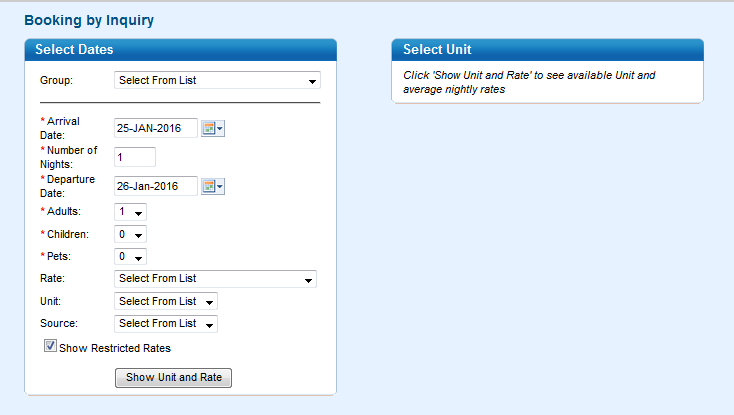Viewport: 734px width, 415px height.
Task: Expand the Group dropdown list
Action: point(217,80)
